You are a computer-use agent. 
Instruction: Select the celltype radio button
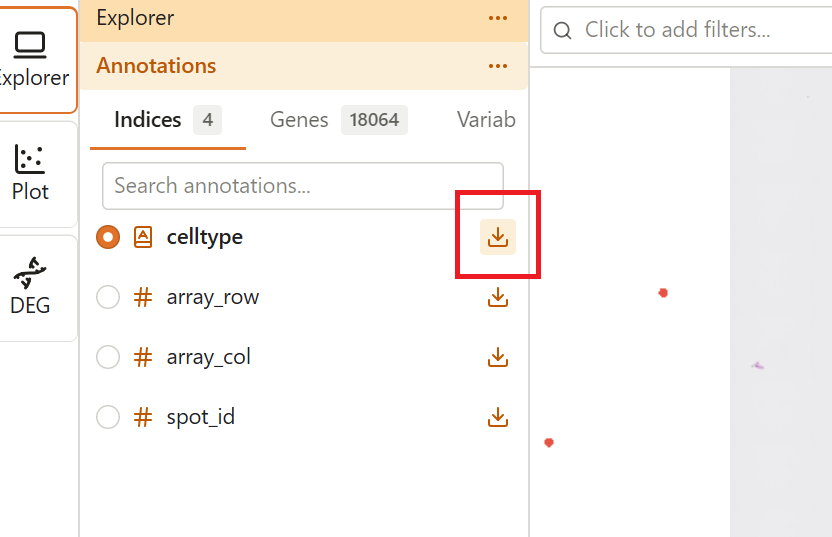point(108,237)
